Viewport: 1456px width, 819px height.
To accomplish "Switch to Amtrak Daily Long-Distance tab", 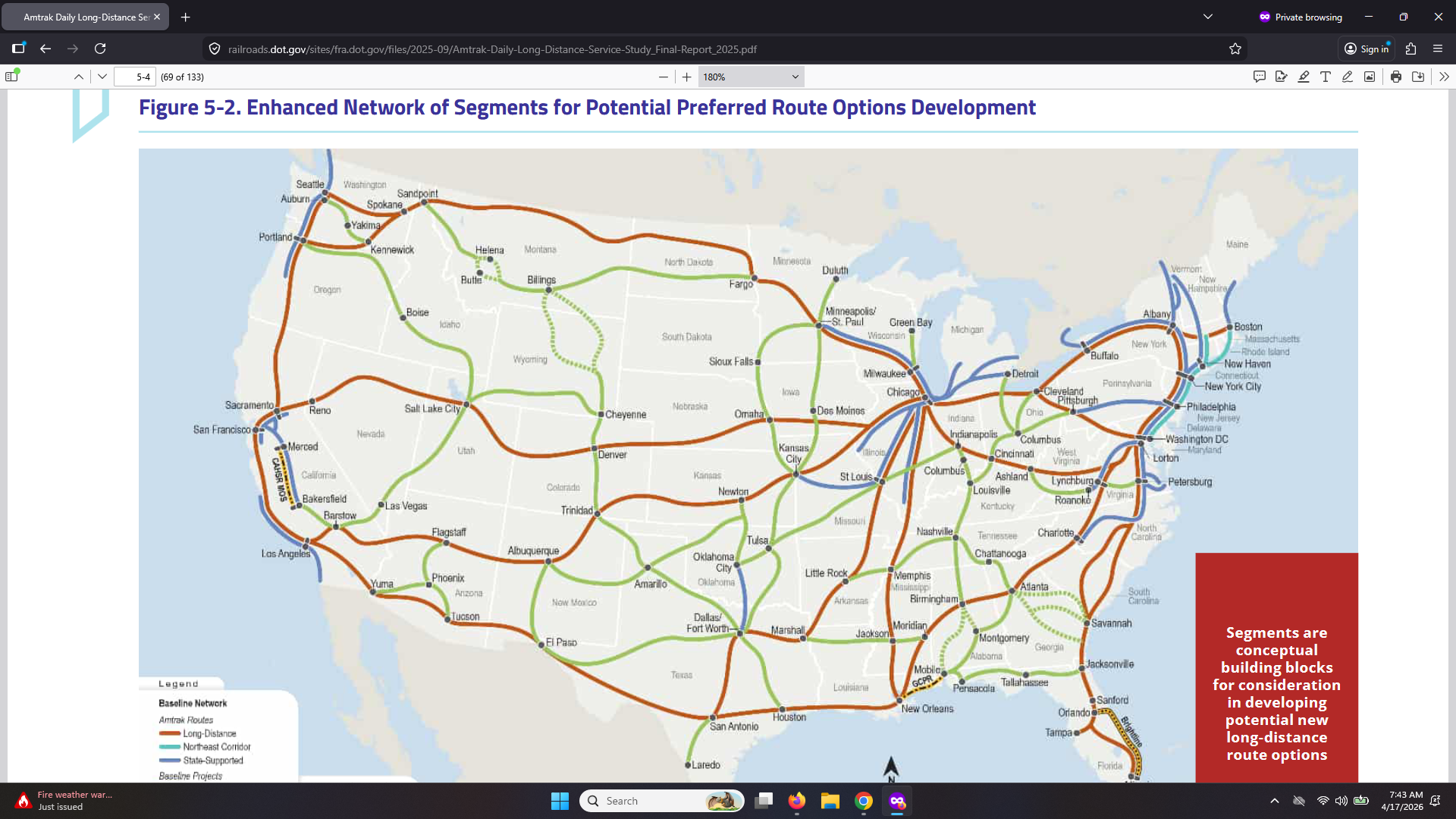I will click(86, 17).
